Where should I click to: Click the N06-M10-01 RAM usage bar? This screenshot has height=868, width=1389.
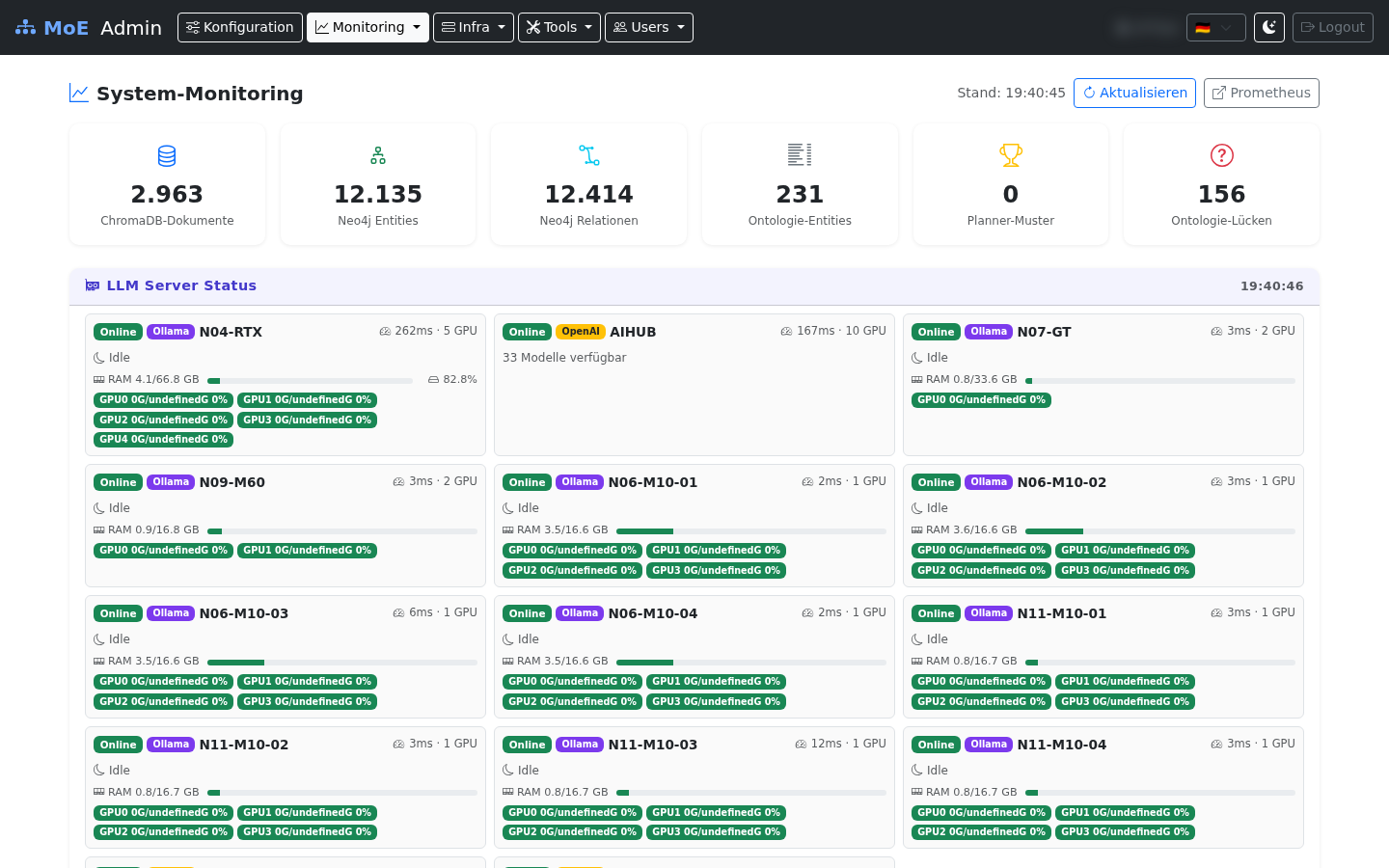coord(751,530)
